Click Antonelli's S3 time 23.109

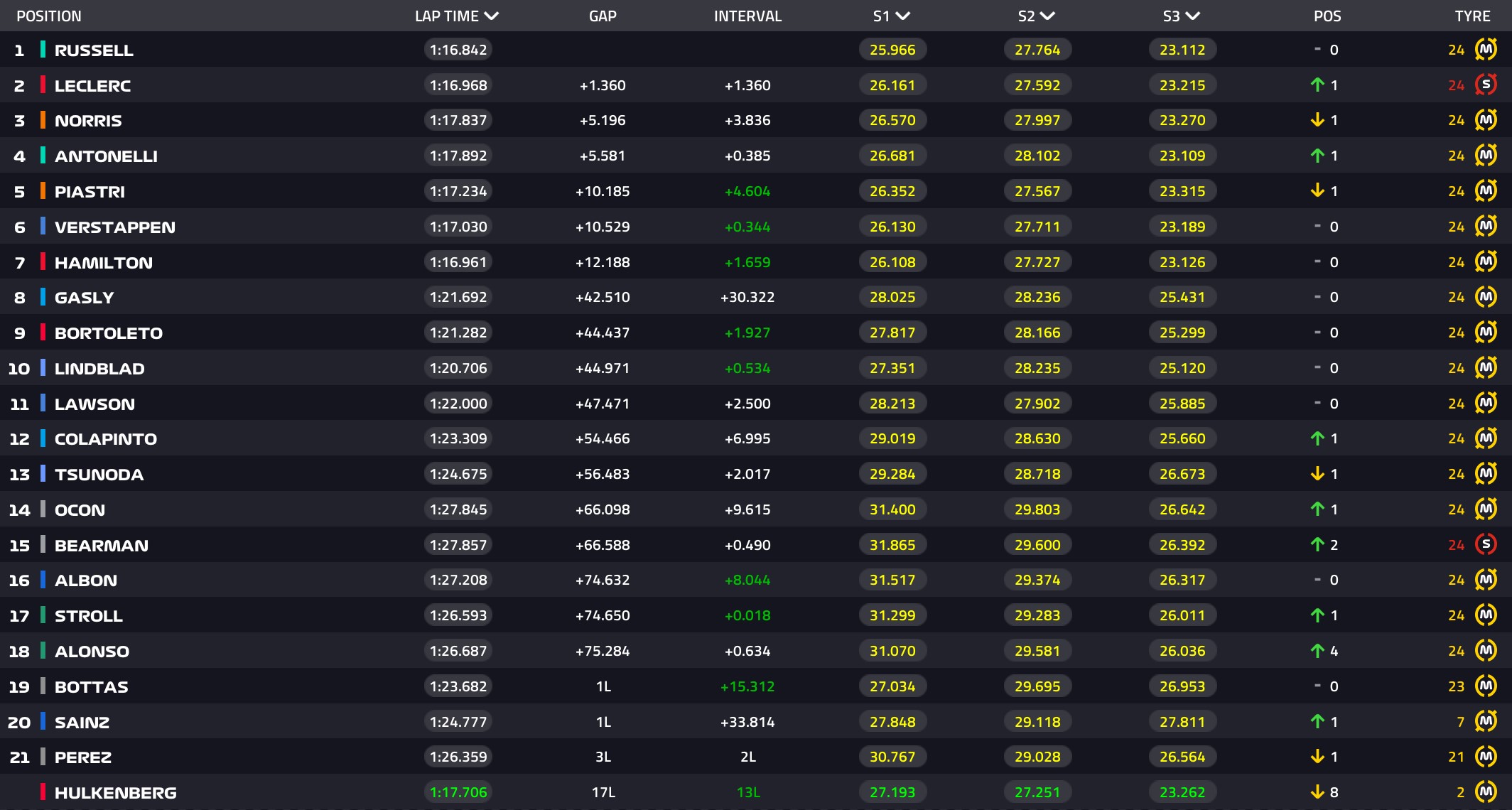[1182, 156]
